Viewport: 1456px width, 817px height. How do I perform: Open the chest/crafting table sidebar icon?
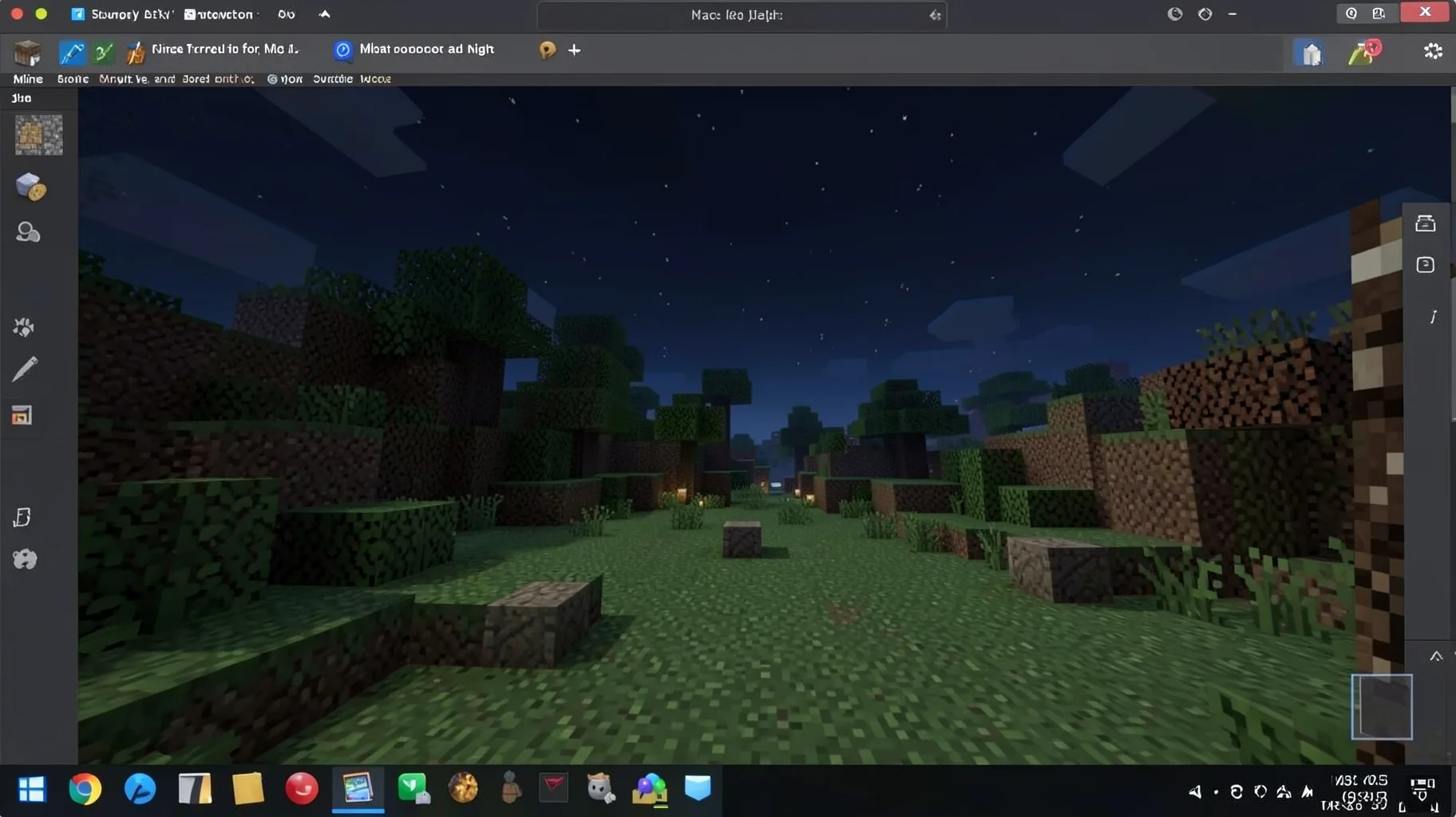click(22, 415)
